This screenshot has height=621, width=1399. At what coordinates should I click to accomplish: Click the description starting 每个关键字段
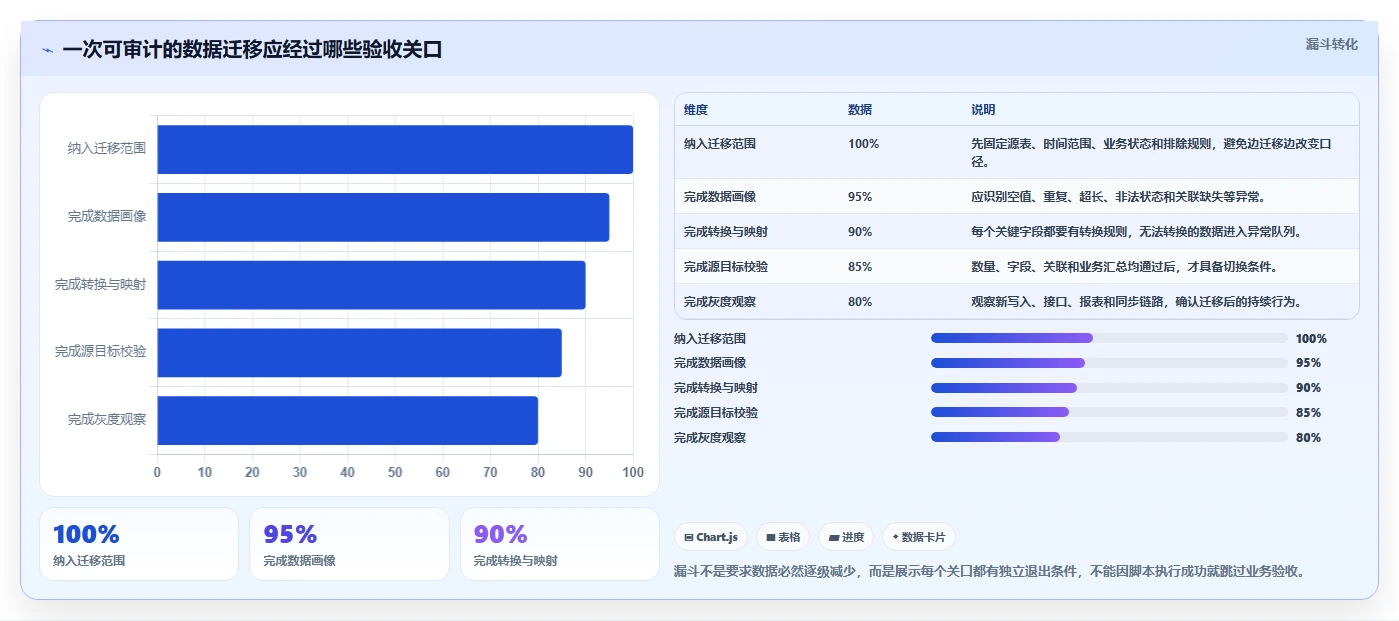coord(1136,231)
